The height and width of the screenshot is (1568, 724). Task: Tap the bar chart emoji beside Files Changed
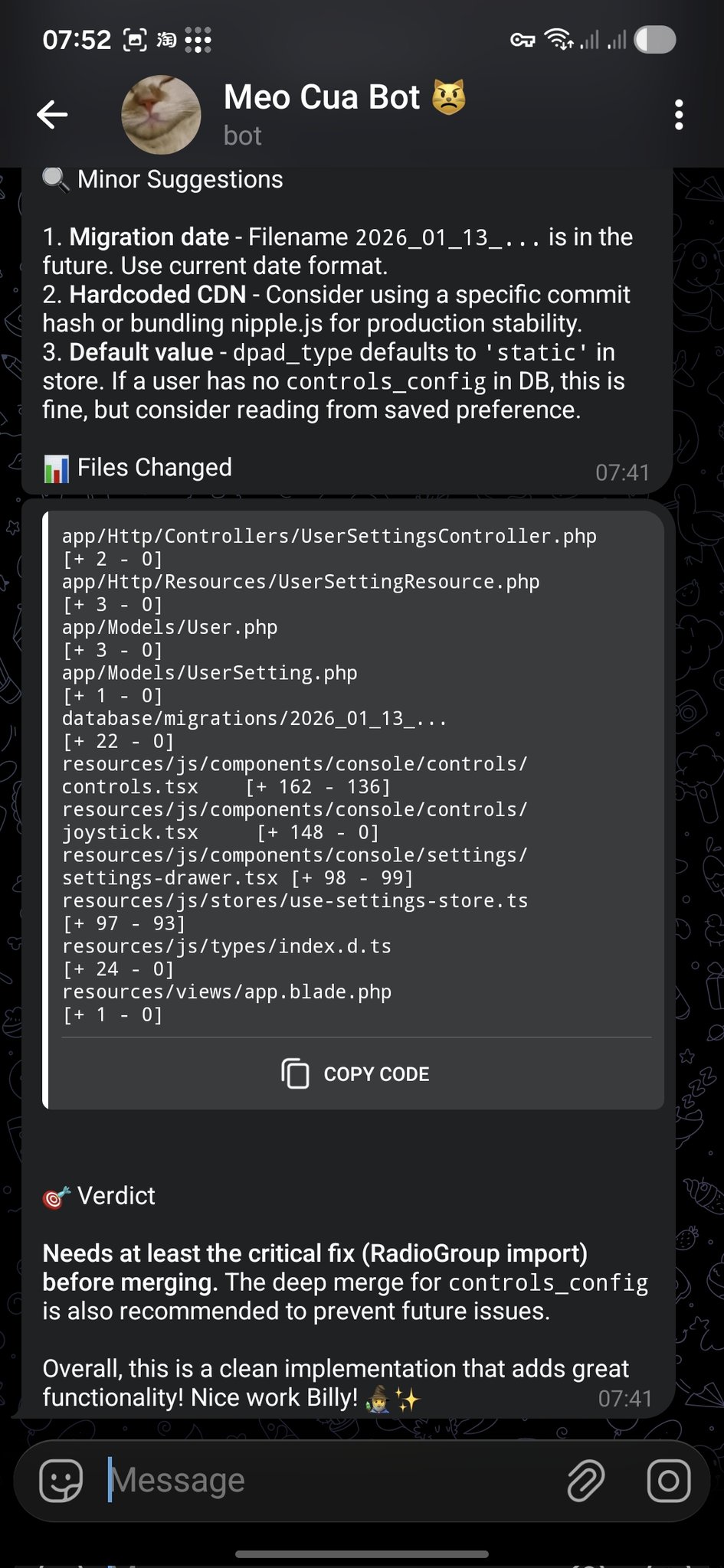click(56, 469)
